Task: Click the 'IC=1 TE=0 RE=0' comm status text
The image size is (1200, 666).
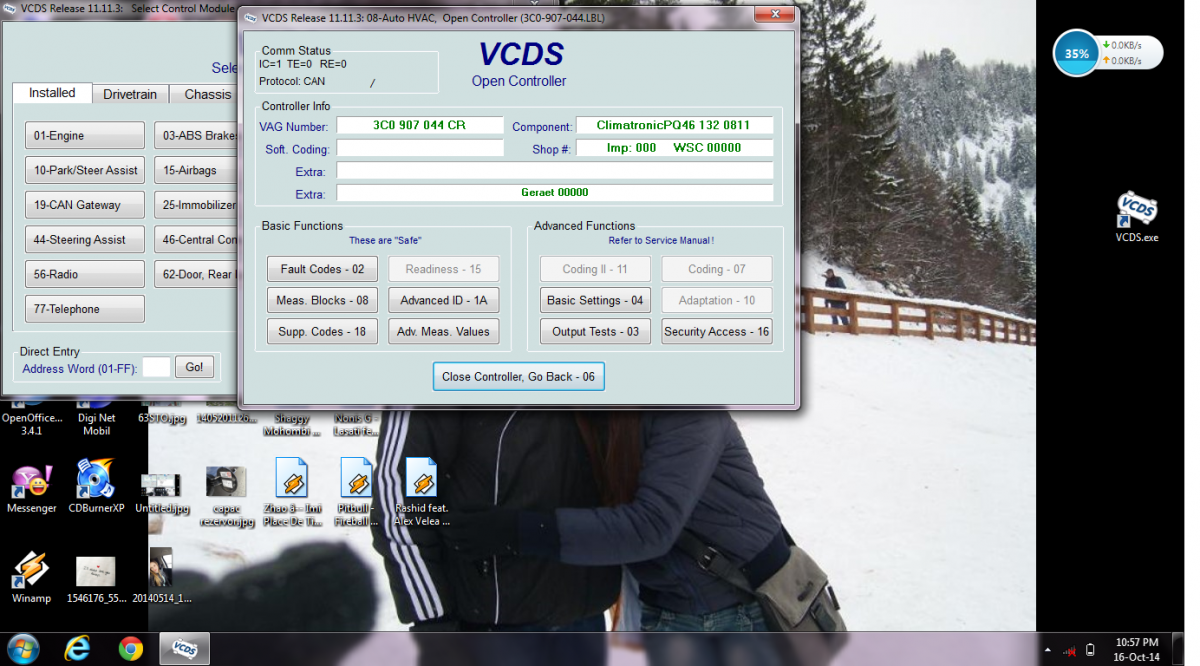Action: [x=303, y=64]
